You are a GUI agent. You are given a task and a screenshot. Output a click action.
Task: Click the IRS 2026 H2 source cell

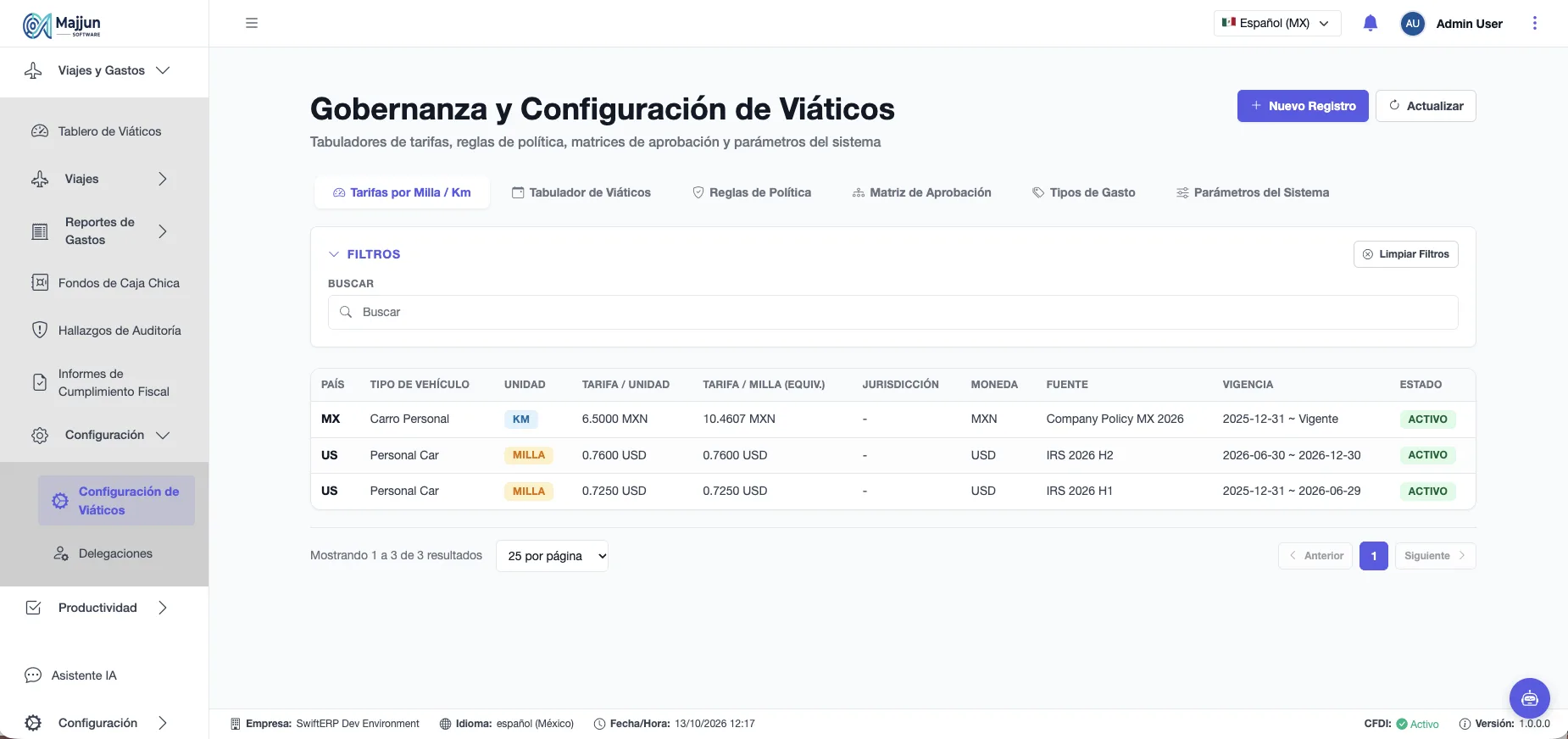pyautogui.click(x=1080, y=455)
